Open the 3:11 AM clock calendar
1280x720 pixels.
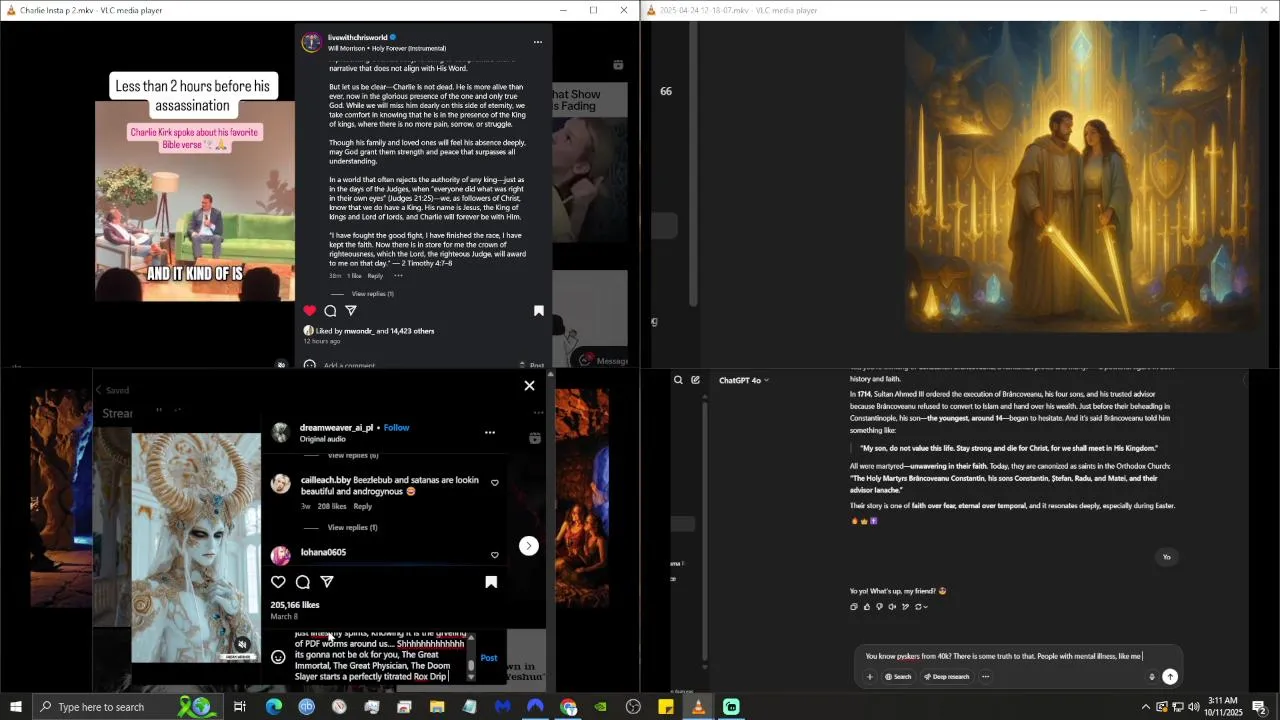[x=1222, y=707]
